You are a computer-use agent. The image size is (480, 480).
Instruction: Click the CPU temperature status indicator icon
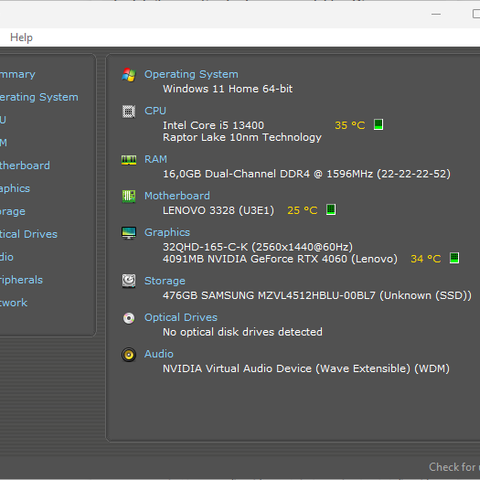[378, 125]
